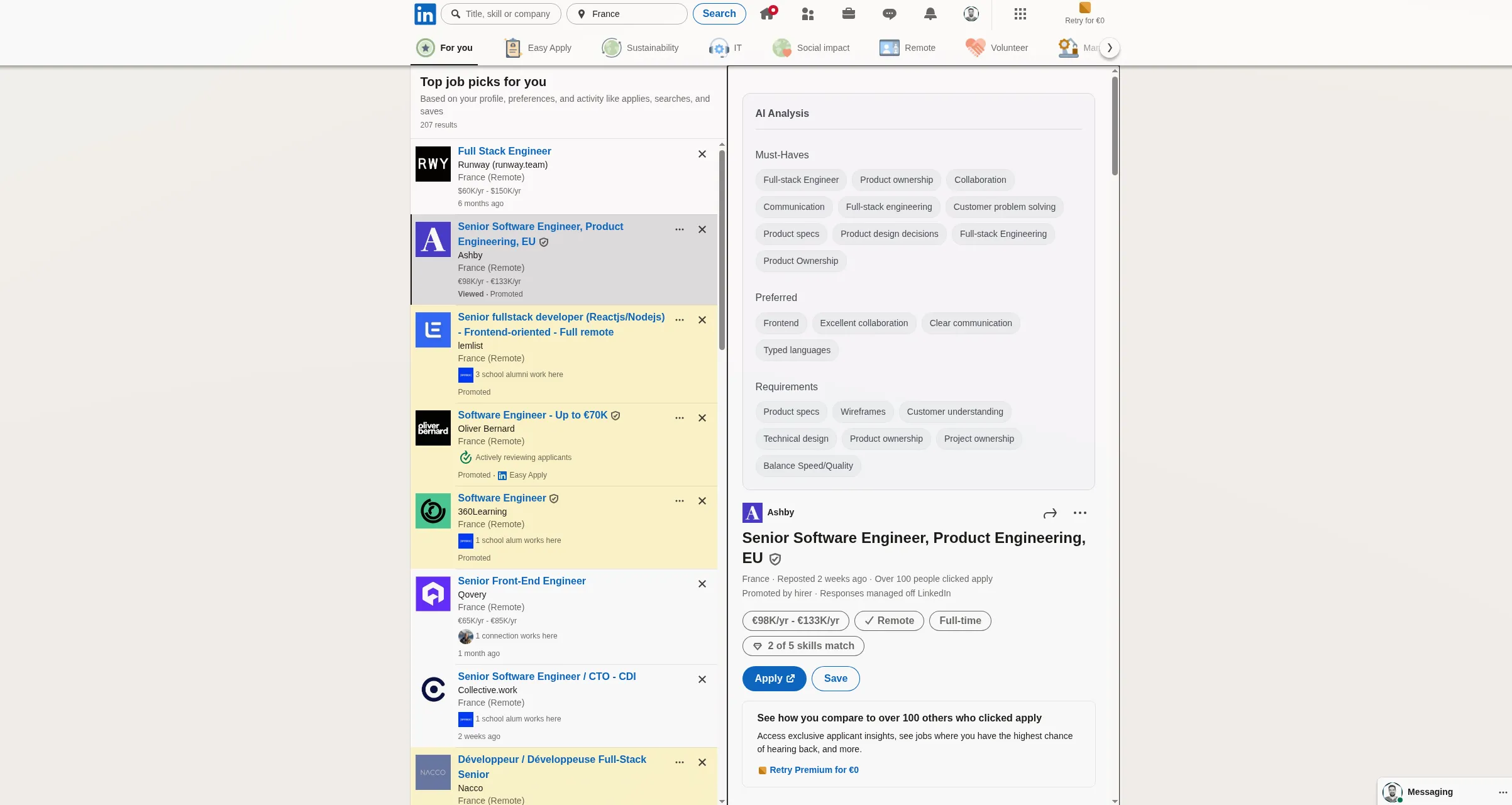The height and width of the screenshot is (805, 1512).
Task: Open the overflow menu on the job details panel
Action: pos(1080,513)
